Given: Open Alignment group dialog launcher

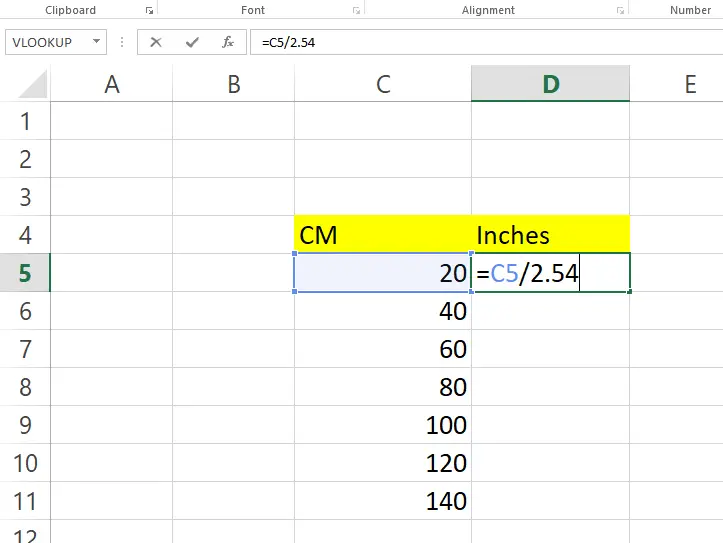Looking at the screenshot, I should tap(620, 10).
